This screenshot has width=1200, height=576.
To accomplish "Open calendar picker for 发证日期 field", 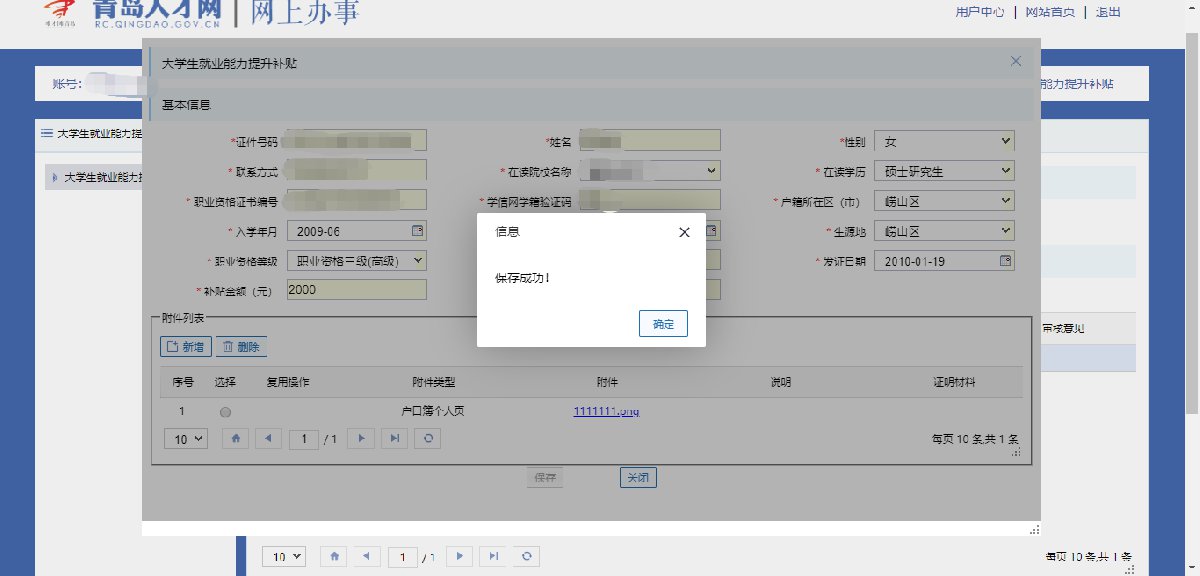I will pos(1005,261).
